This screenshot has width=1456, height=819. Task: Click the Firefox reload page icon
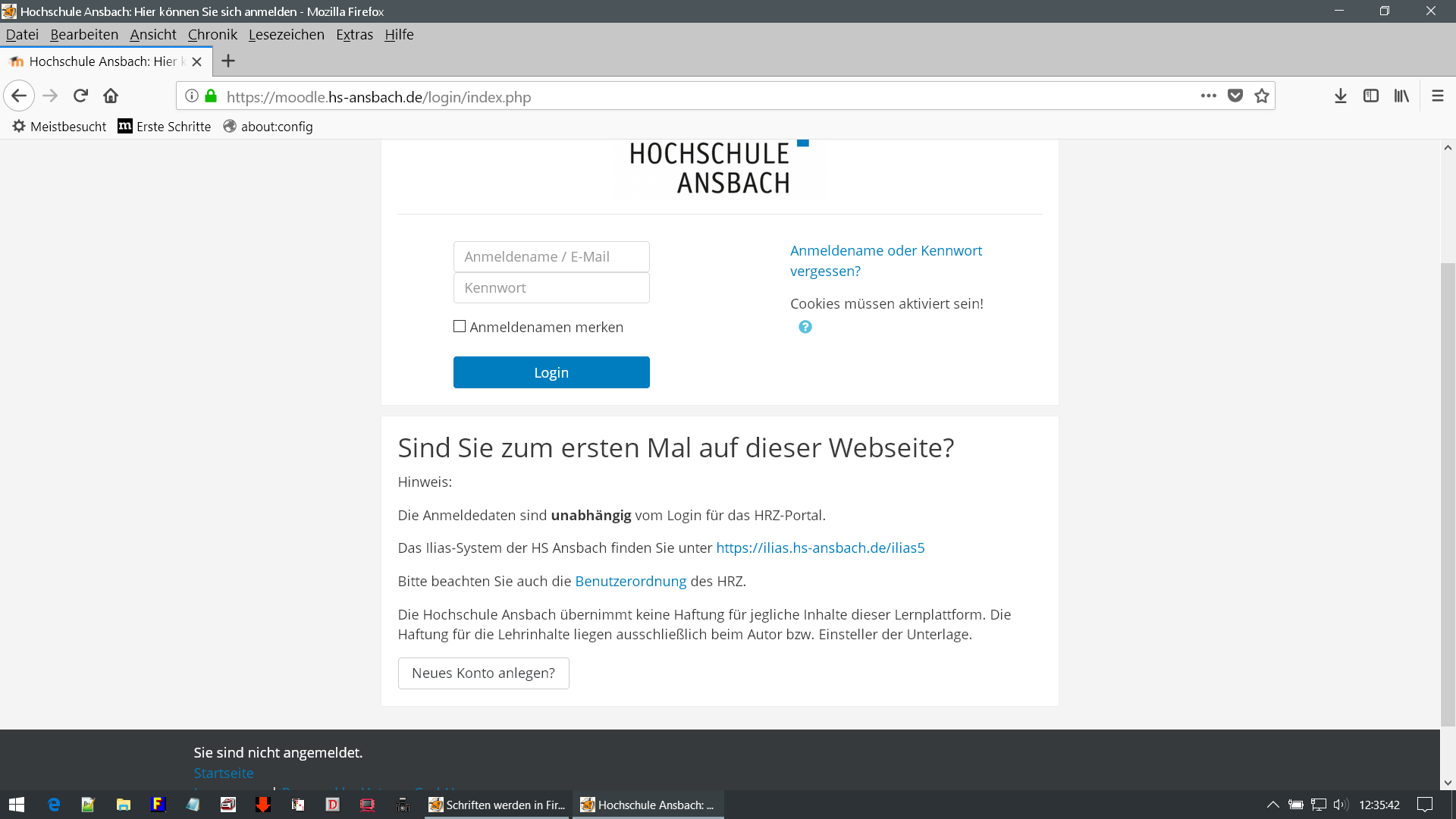tap(81, 96)
